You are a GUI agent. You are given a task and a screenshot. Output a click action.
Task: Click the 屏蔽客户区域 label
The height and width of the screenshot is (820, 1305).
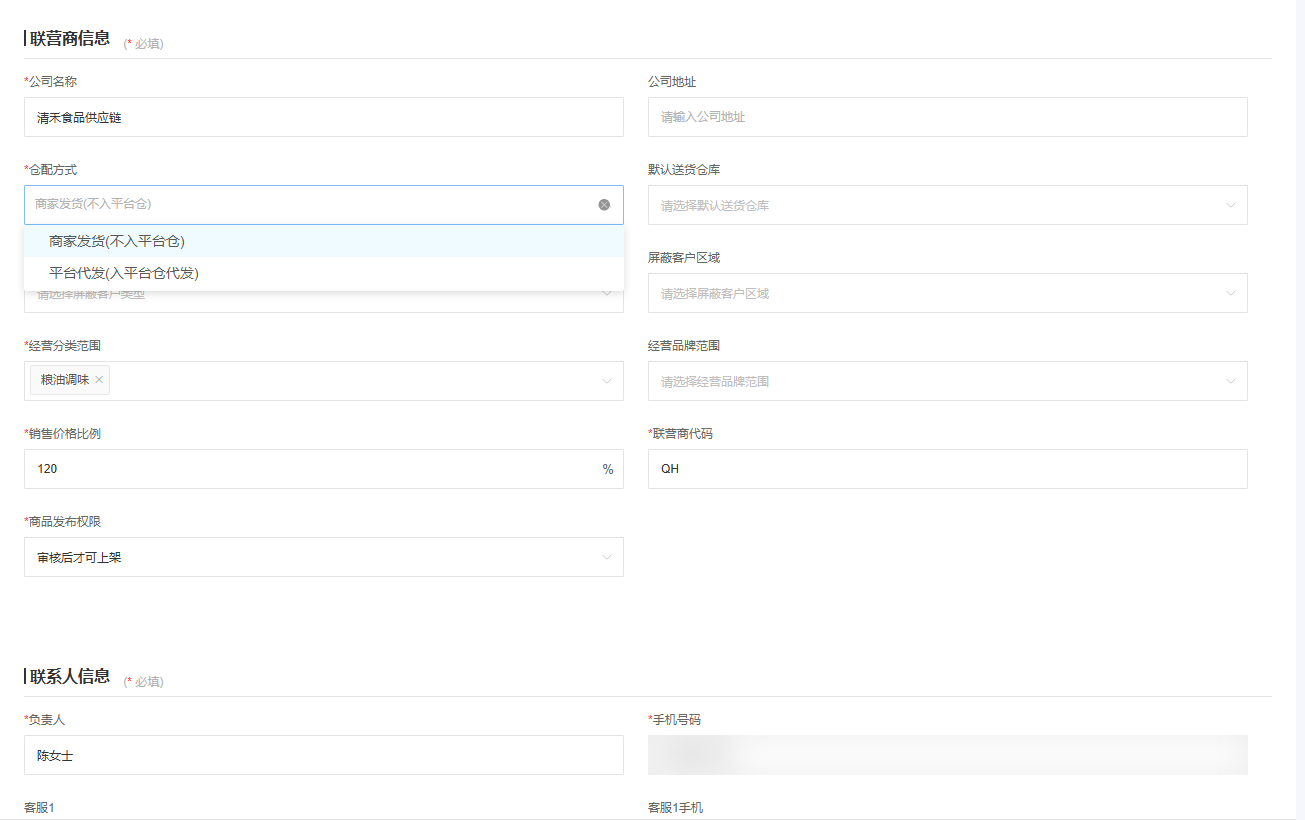tap(684, 258)
